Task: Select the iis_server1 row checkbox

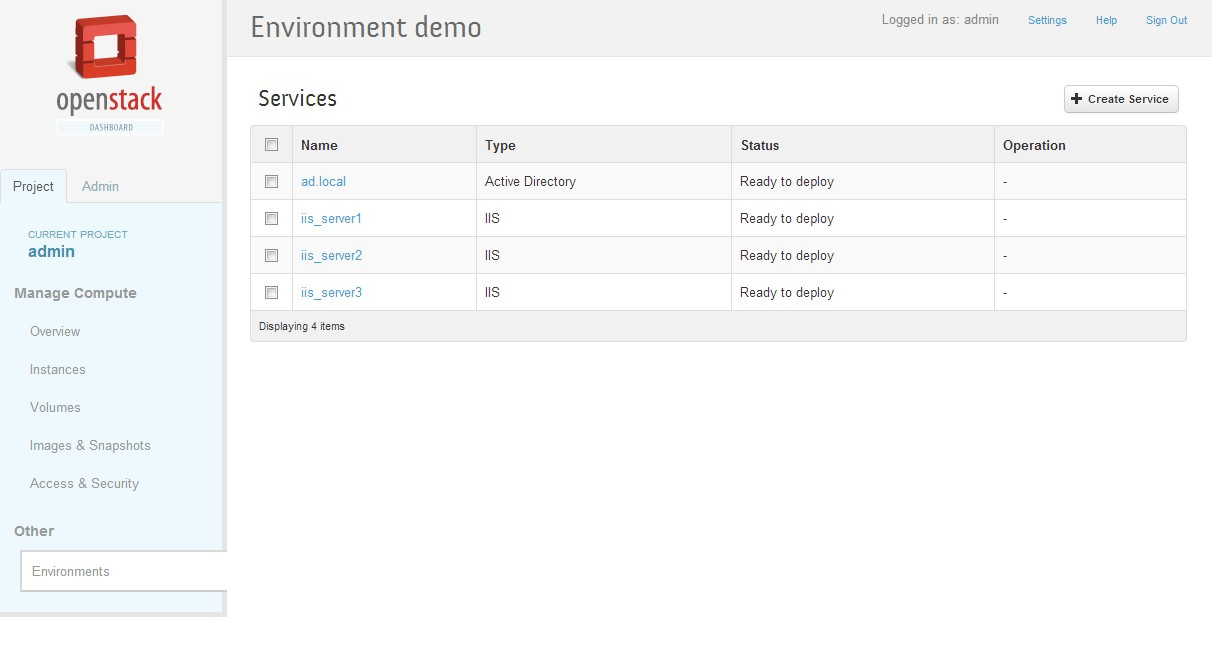Action: point(271,218)
